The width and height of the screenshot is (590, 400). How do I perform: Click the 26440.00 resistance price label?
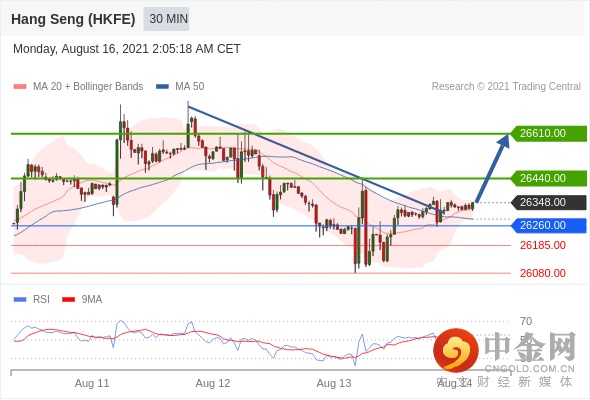[x=548, y=178]
